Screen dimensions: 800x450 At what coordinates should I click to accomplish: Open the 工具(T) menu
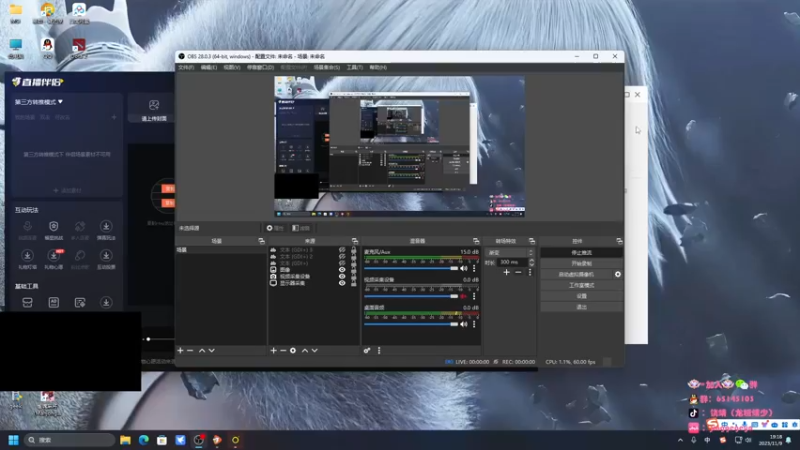point(355,67)
